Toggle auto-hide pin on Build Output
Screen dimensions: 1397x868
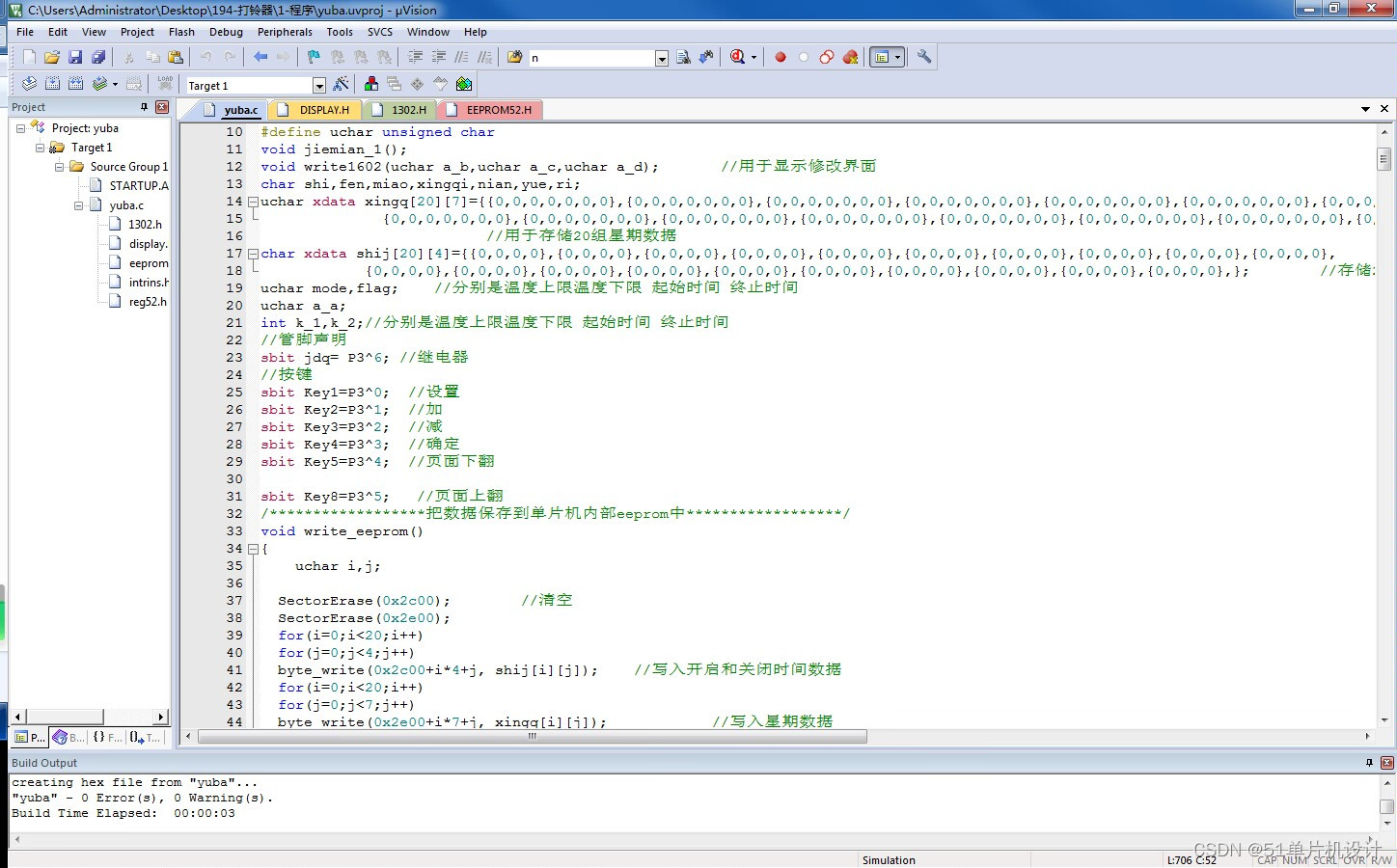[x=1369, y=763]
